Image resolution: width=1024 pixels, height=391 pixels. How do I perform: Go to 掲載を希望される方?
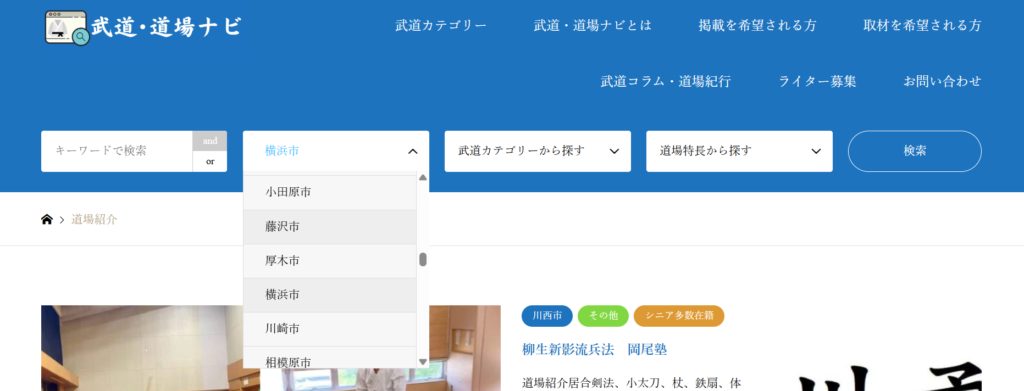tap(757, 25)
